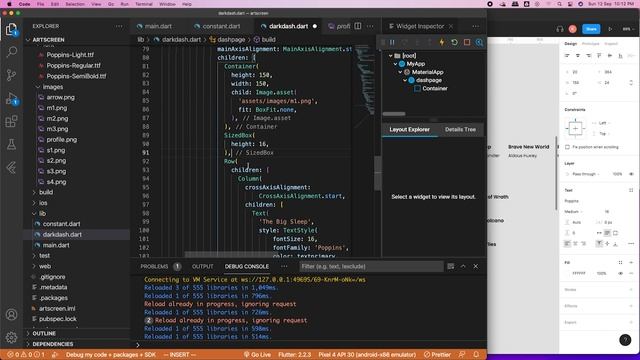The width and height of the screenshot is (640, 360).
Task: Close the bottom panel
Action: [476, 266]
